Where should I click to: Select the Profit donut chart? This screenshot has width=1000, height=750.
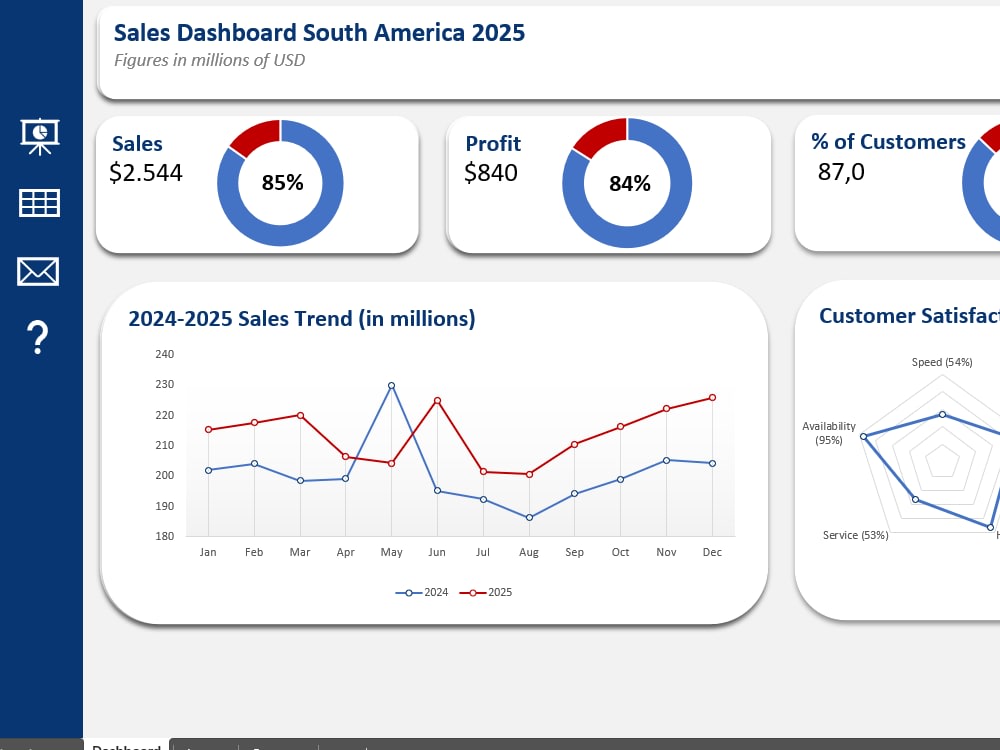point(627,183)
